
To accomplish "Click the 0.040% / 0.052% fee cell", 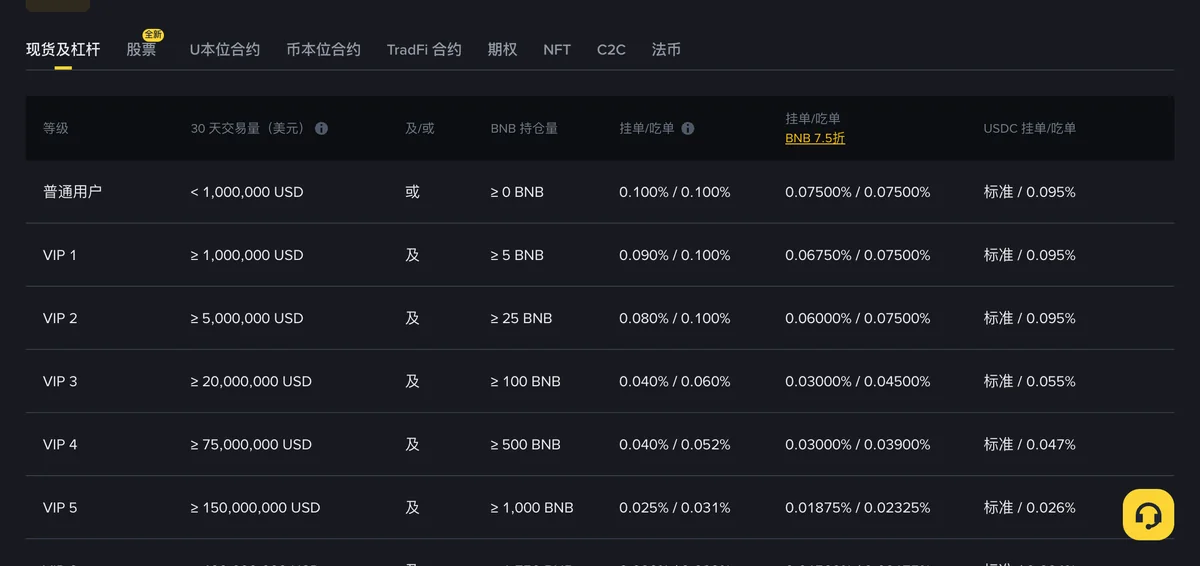I will click(675, 444).
